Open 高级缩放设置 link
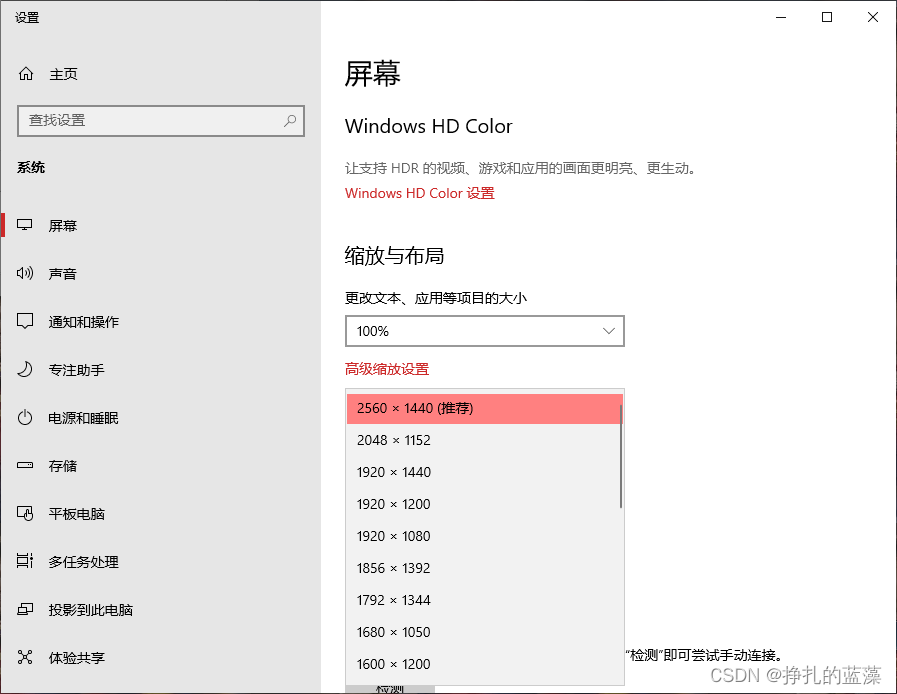This screenshot has height=694, width=897. point(387,369)
